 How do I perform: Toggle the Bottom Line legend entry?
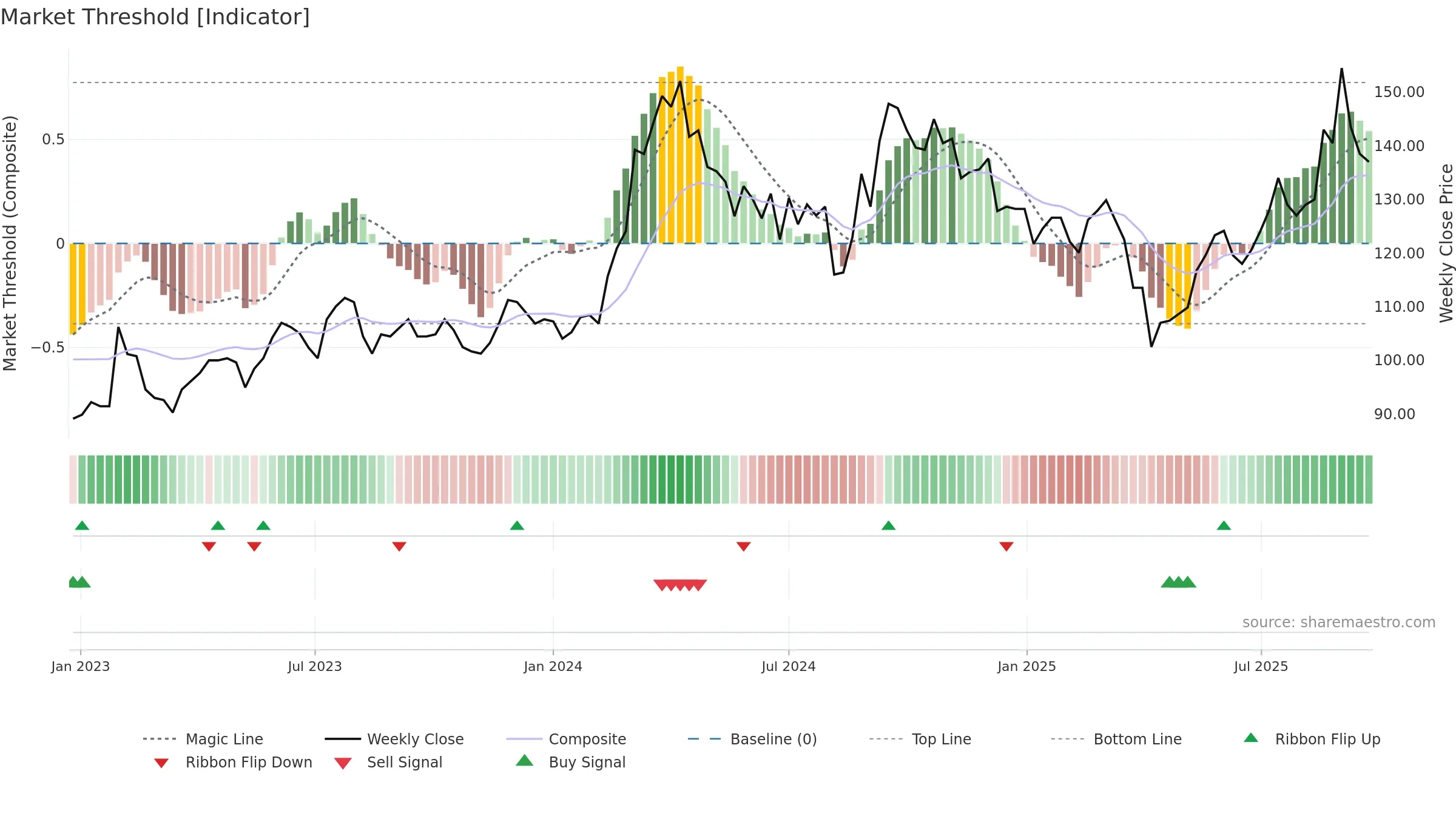(x=1116, y=739)
